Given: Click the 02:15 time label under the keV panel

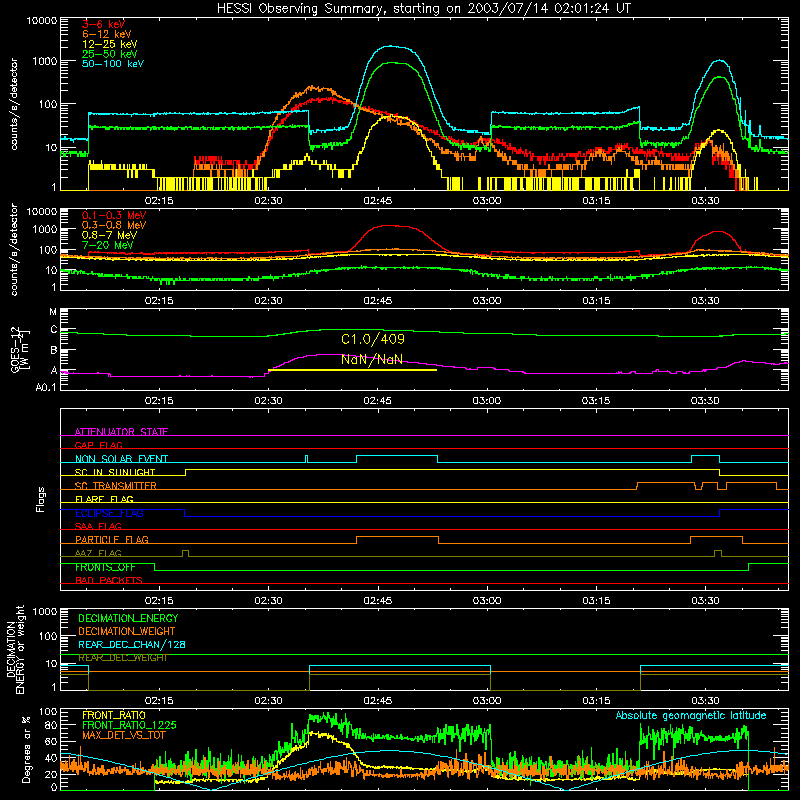Looking at the screenshot, I should pos(159,201).
